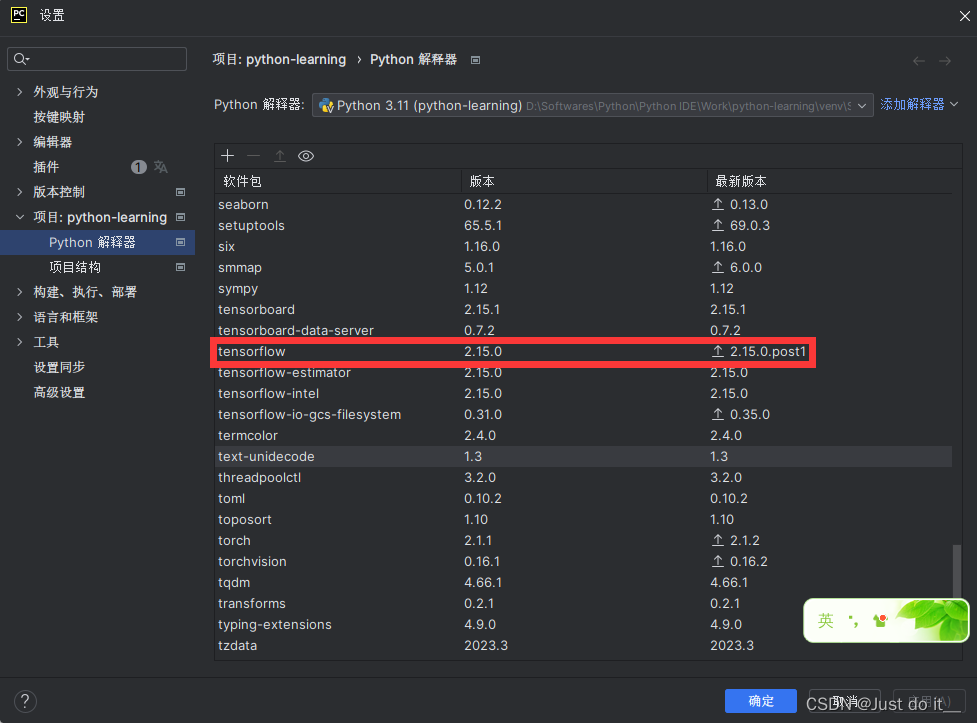Click the 最新版本 column header
Viewport: 977px width, 723px height.
pos(829,181)
